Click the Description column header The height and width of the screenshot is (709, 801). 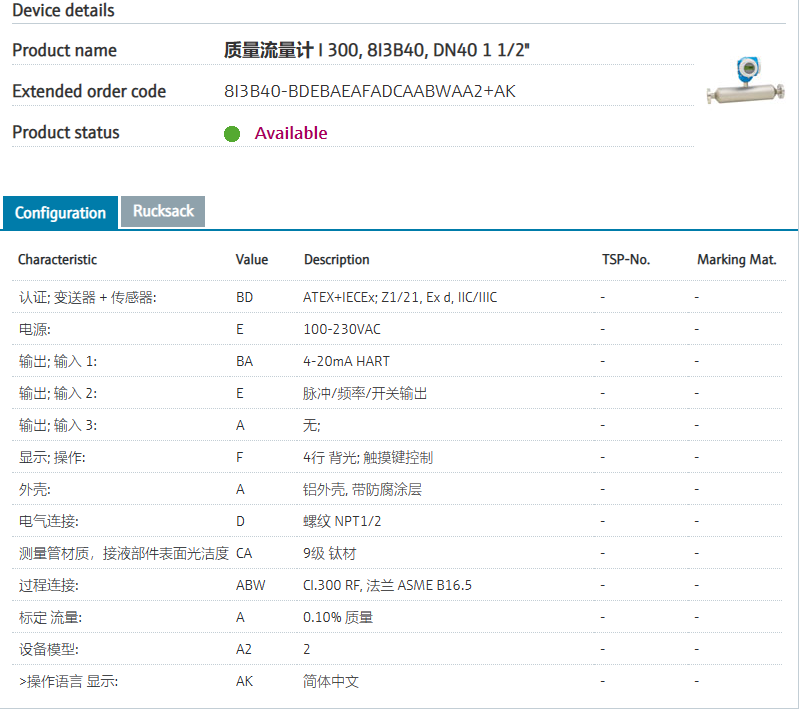coord(336,259)
